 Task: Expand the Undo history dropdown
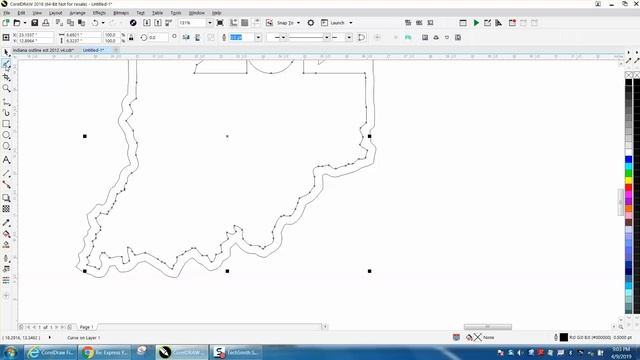103,23
